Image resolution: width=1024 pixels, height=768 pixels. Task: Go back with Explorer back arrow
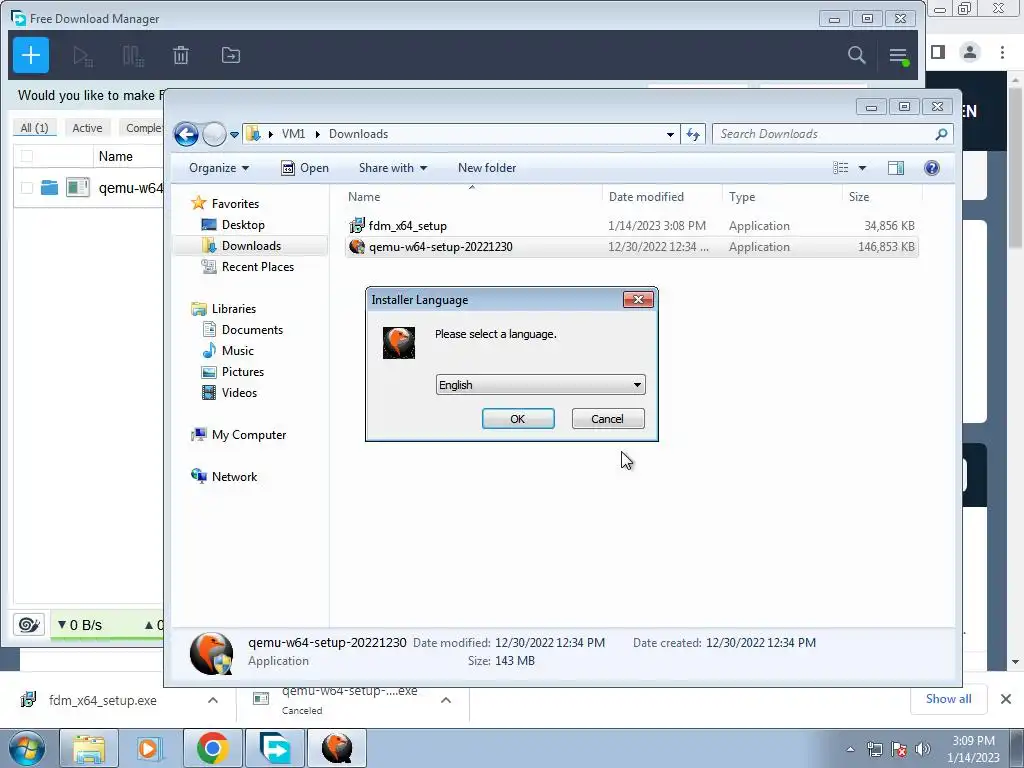[x=186, y=134]
